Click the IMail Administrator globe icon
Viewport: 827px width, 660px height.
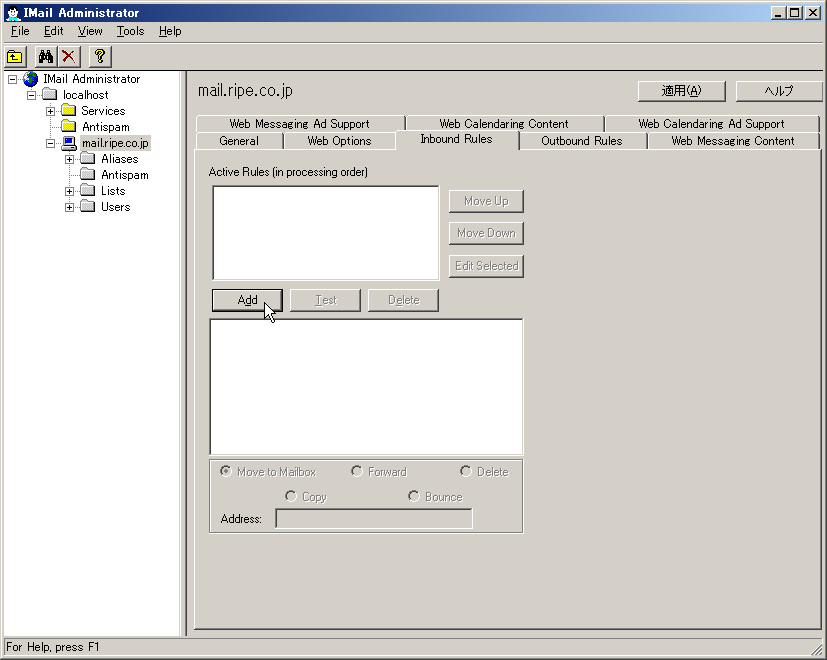[31, 79]
